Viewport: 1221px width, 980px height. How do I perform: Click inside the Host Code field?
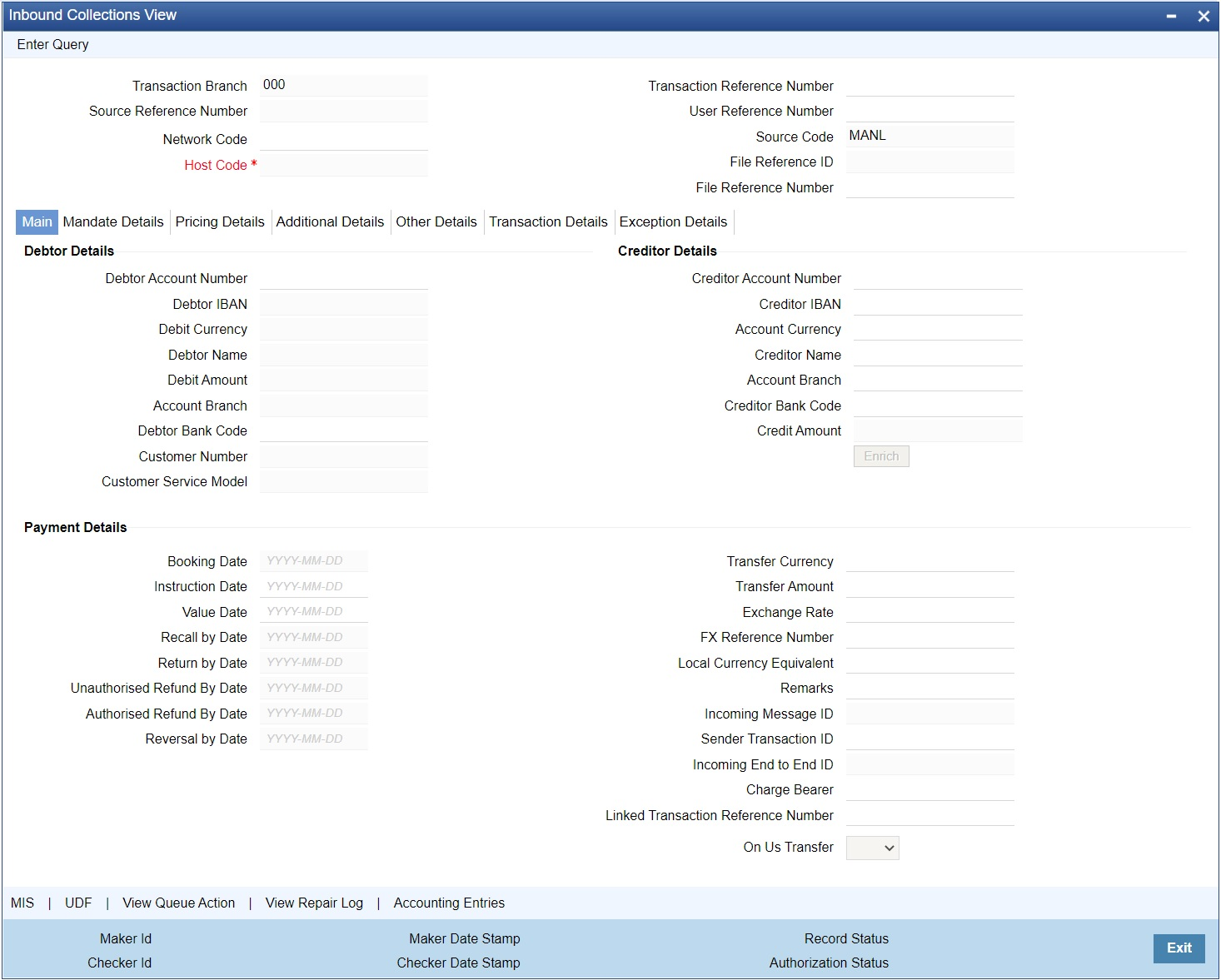point(343,164)
